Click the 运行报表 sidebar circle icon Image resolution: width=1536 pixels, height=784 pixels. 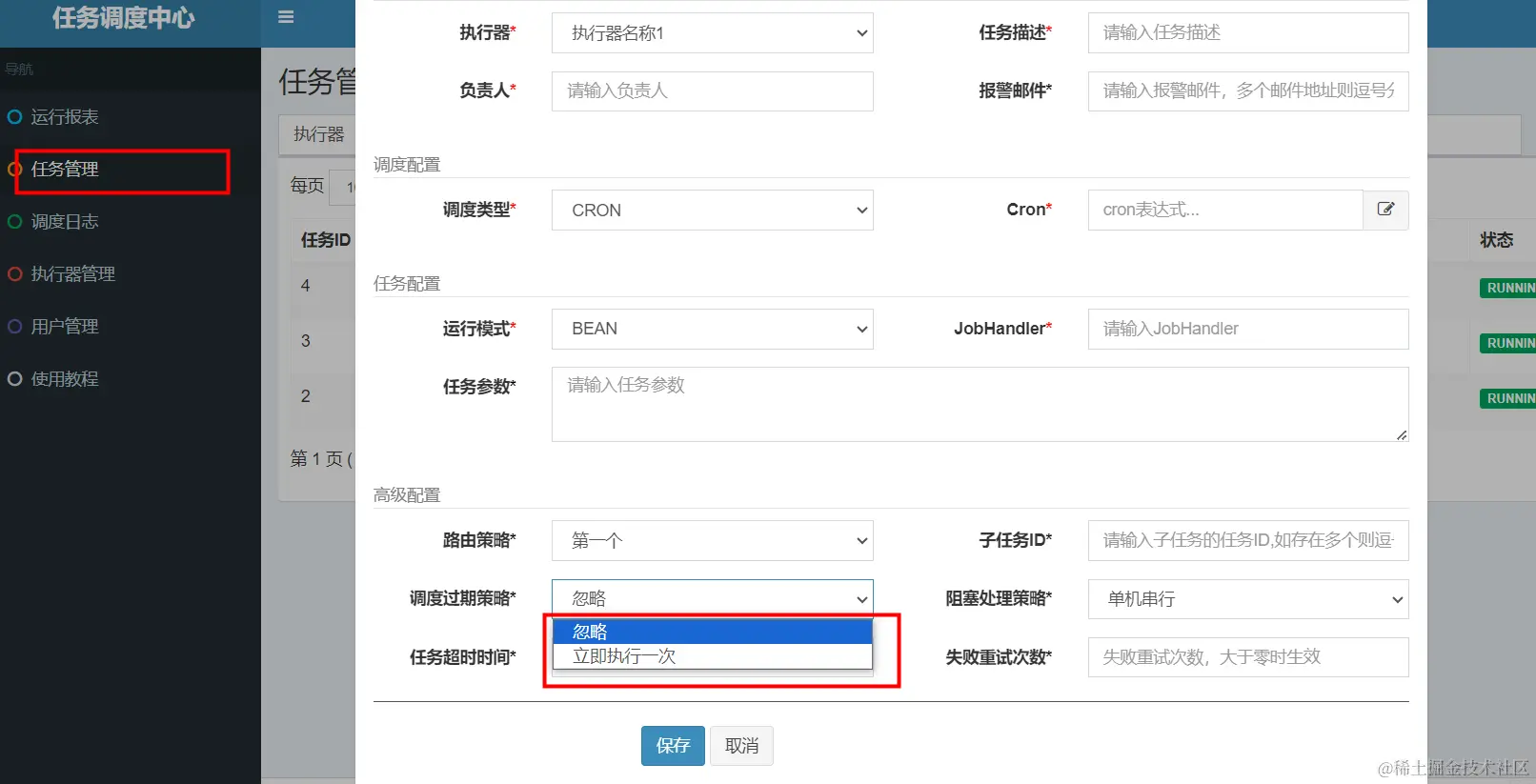coord(14,117)
